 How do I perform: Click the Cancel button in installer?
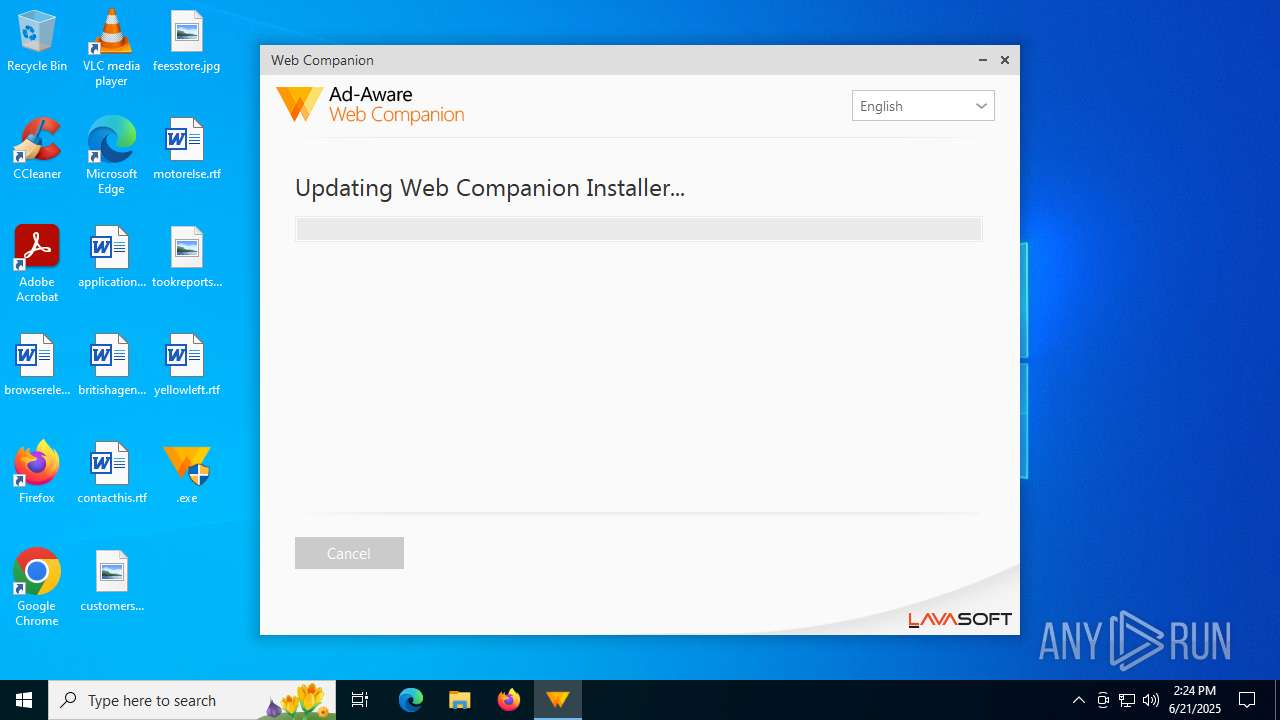click(349, 553)
